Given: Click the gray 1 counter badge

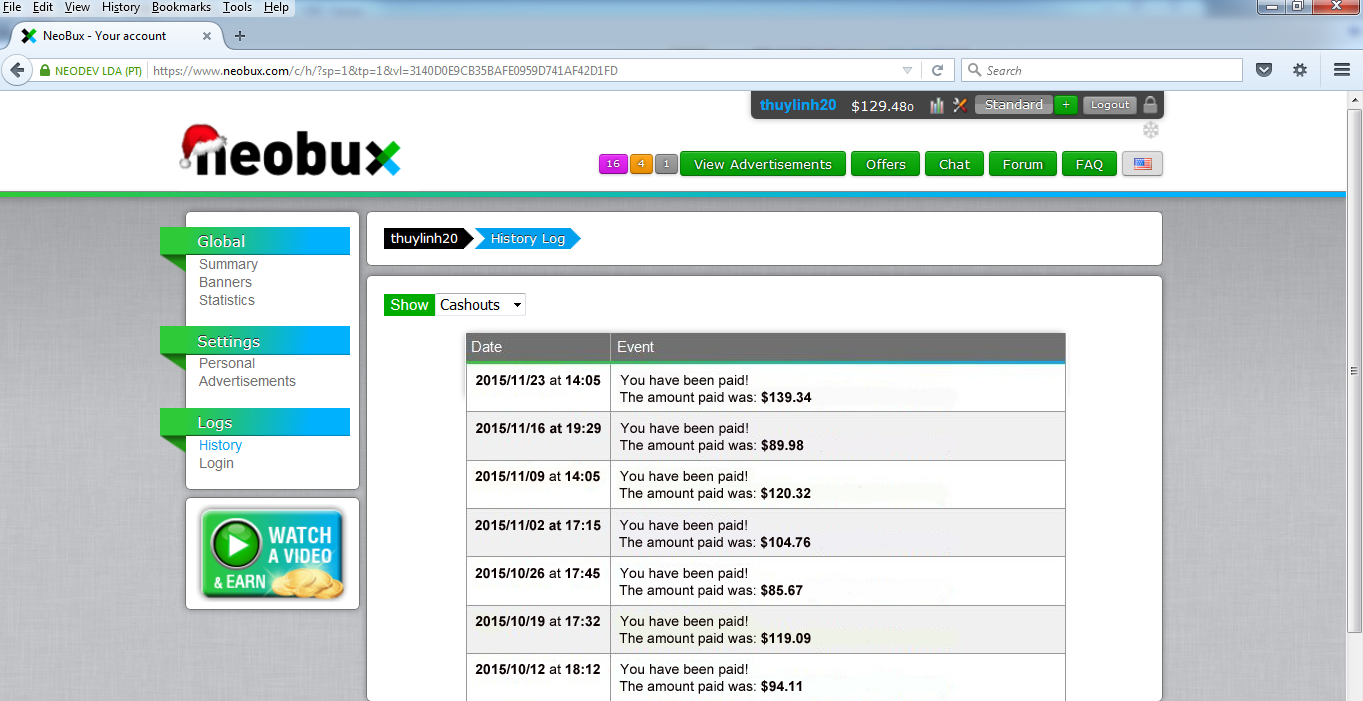Looking at the screenshot, I should coord(667,164).
